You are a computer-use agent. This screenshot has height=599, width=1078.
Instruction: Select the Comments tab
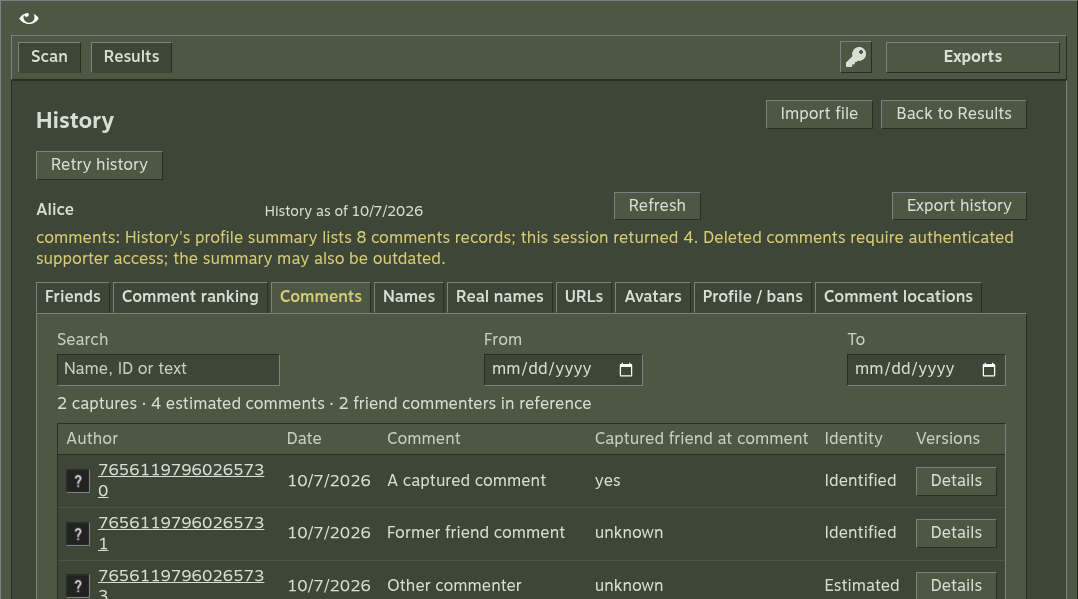point(320,297)
